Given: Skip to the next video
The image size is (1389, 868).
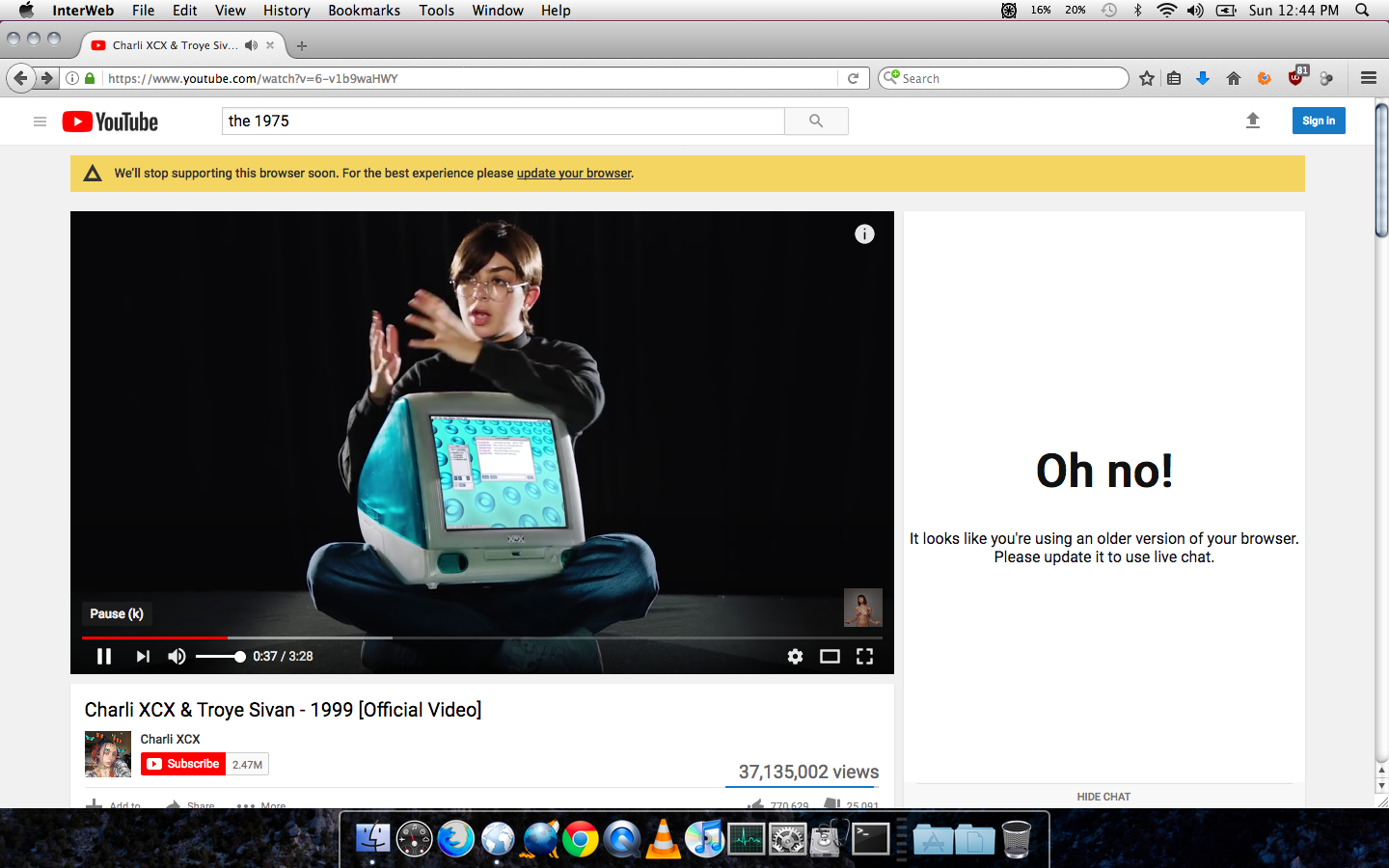Looking at the screenshot, I should click(143, 656).
